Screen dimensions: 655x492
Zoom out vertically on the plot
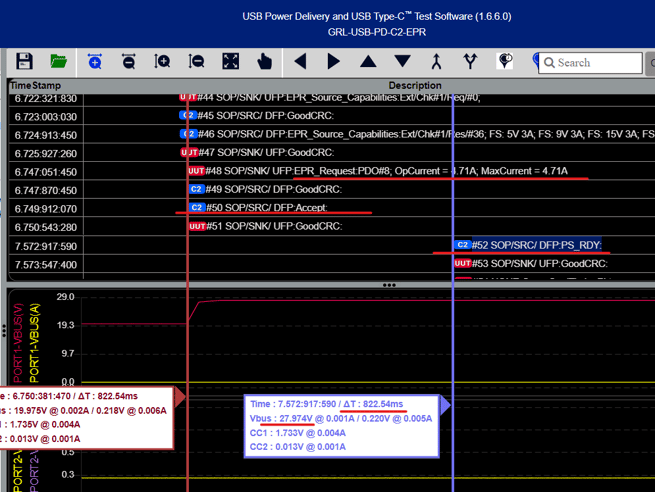pos(196,61)
